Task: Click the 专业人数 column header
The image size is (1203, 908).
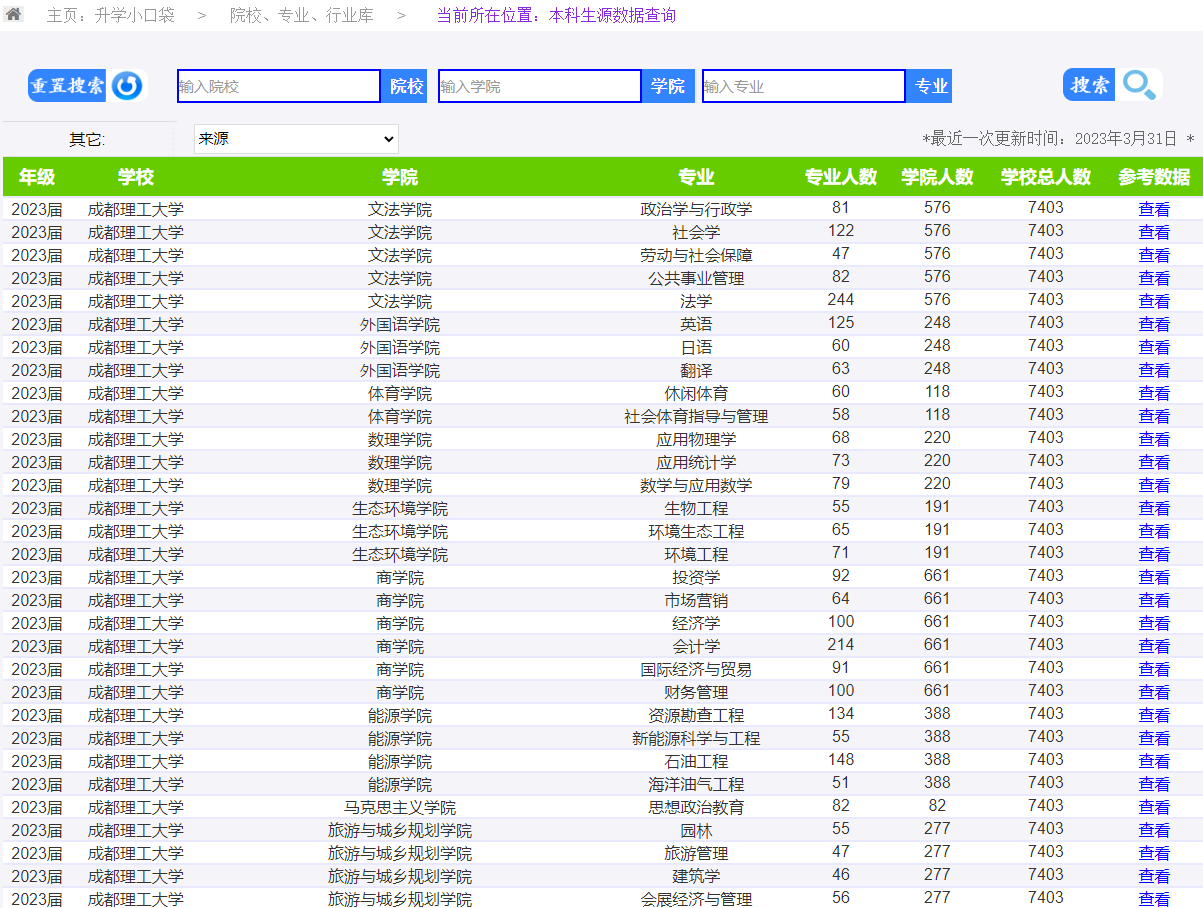Action: (x=840, y=177)
